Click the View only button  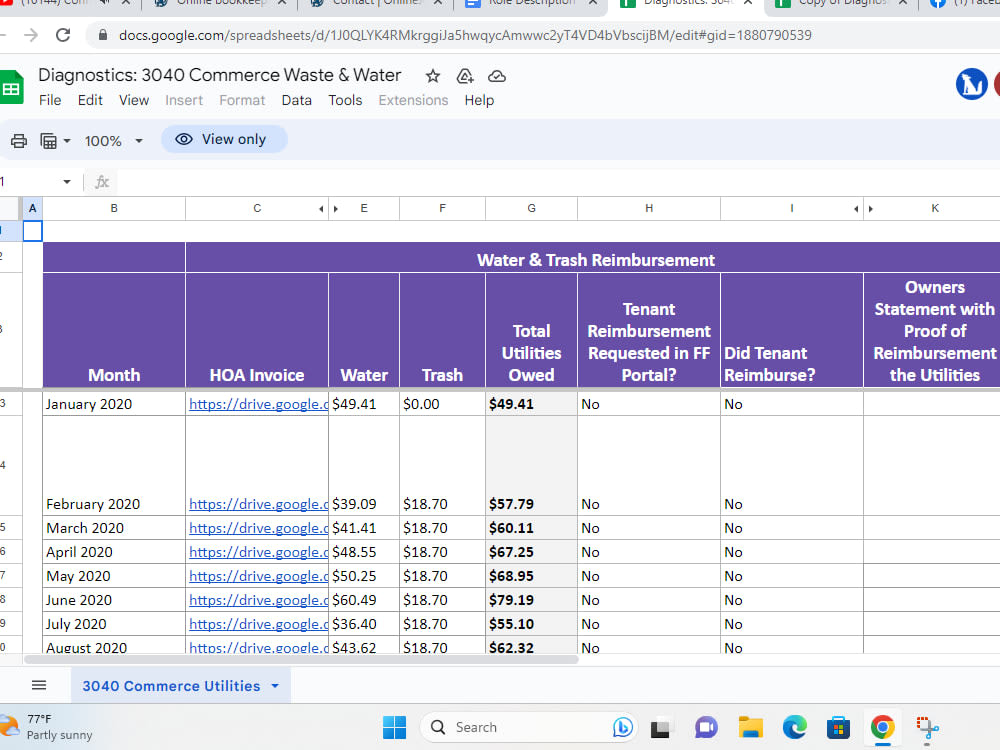(224, 139)
